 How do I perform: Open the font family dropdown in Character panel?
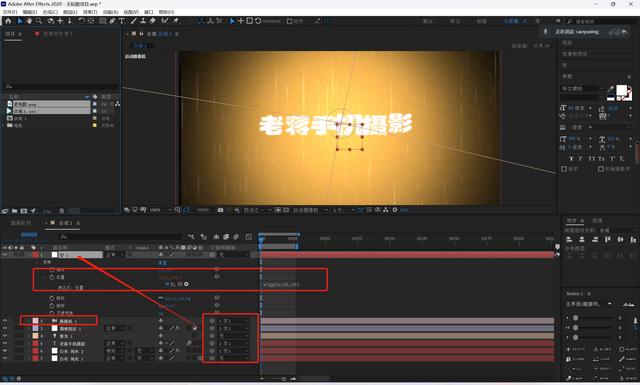pyautogui.click(x=583, y=89)
